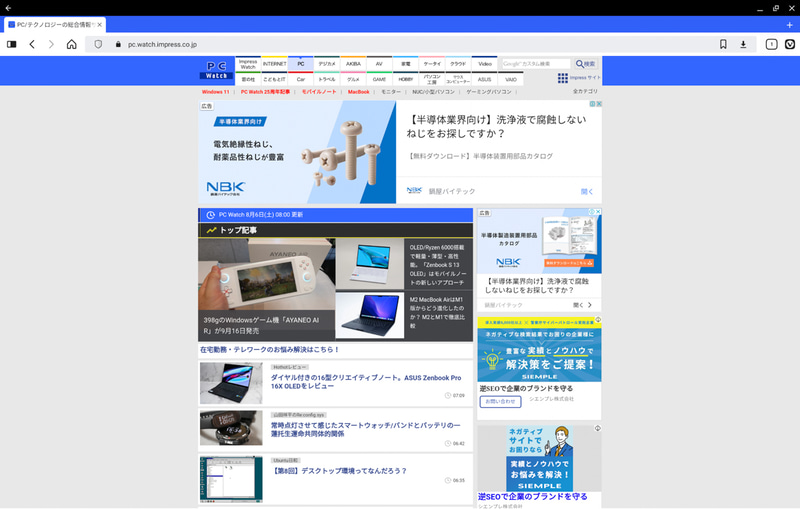Open the Vivaldi menu icon

[790, 44]
